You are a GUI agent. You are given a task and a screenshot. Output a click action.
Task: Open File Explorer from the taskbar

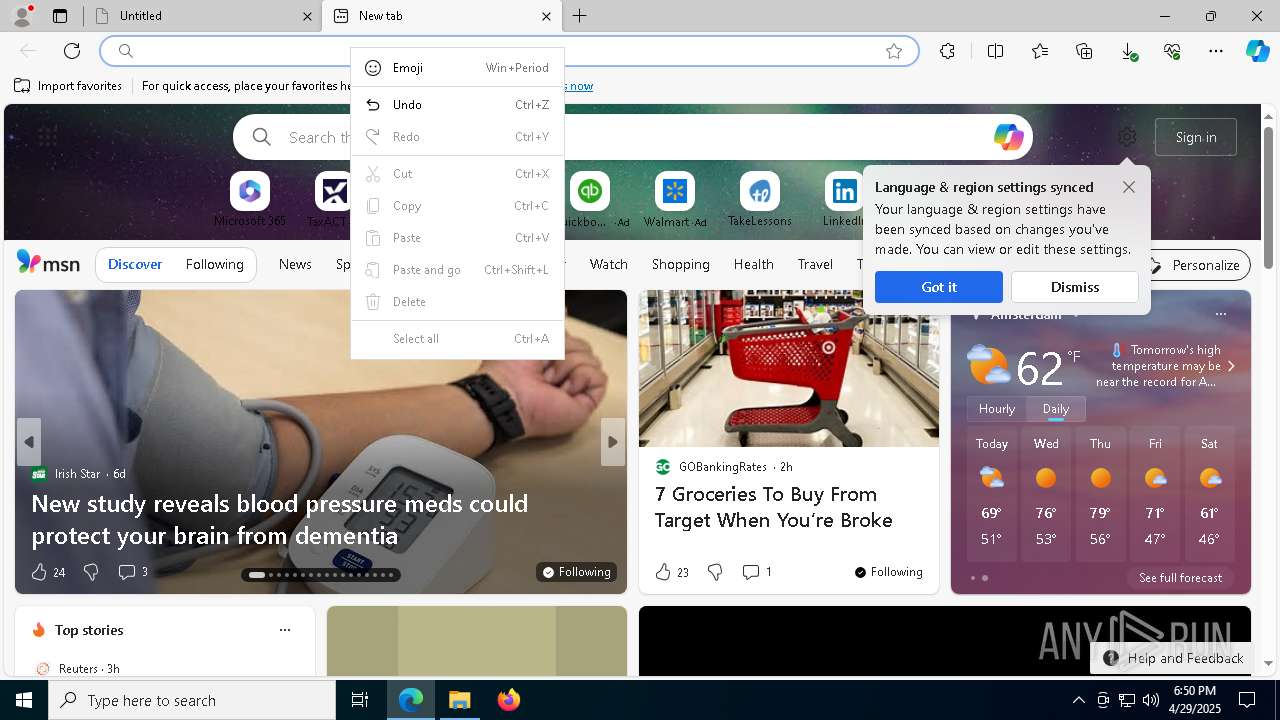point(460,700)
